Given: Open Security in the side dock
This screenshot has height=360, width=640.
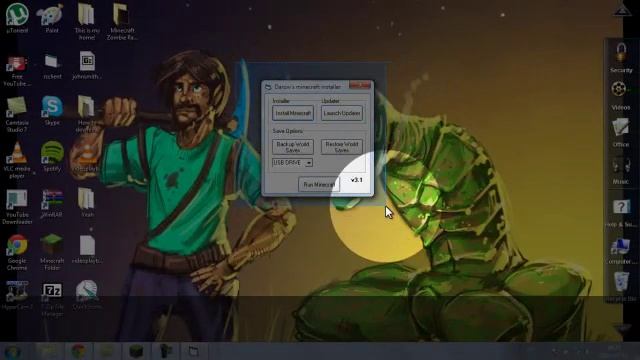Looking at the screenshot, I should [x=621, y=57].
